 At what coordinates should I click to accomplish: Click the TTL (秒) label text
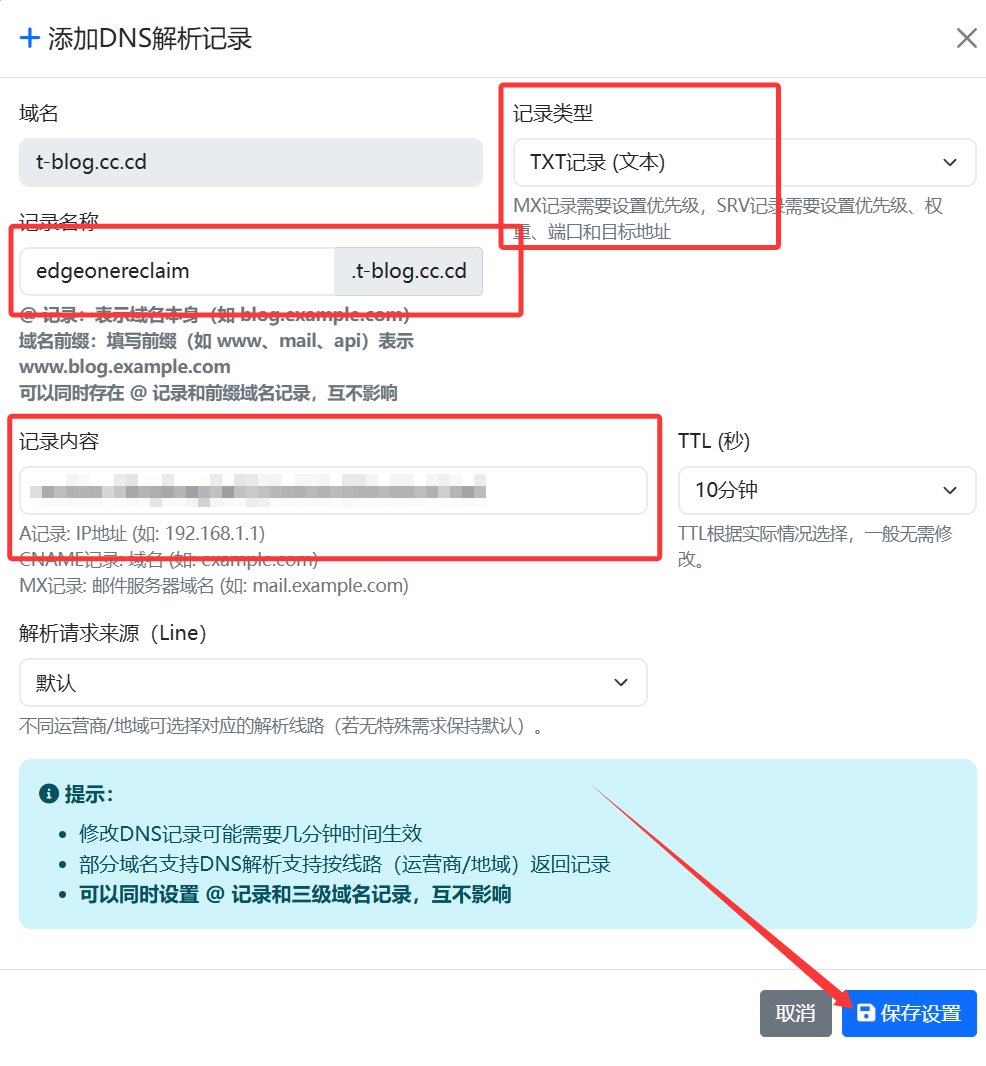[714, 441]
